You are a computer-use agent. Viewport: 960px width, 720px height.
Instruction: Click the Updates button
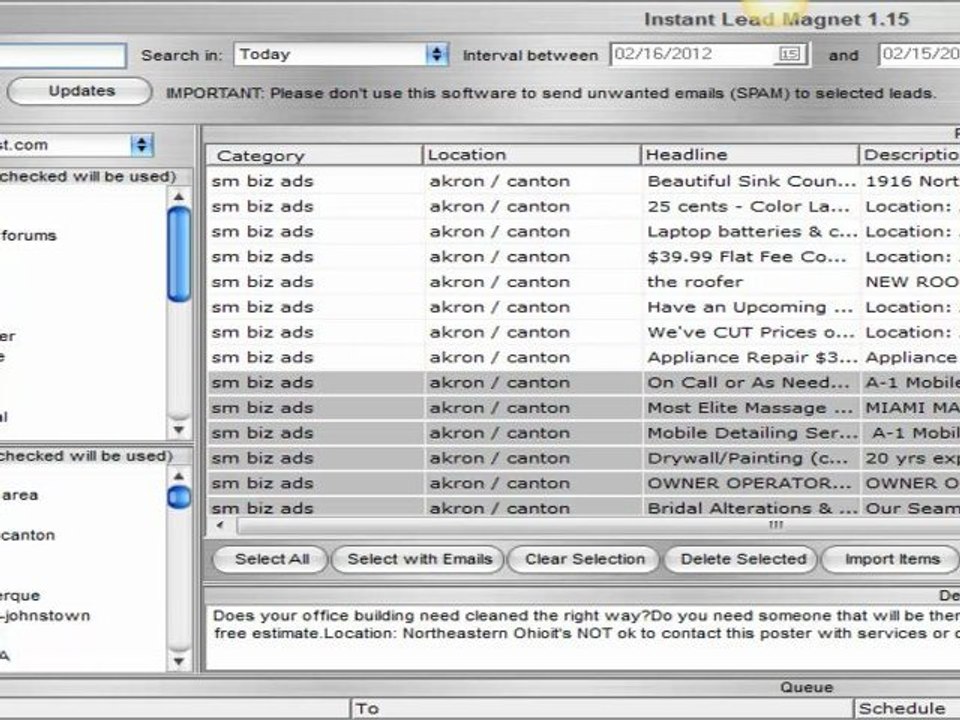pyautogui.click(x=81, y=91)
